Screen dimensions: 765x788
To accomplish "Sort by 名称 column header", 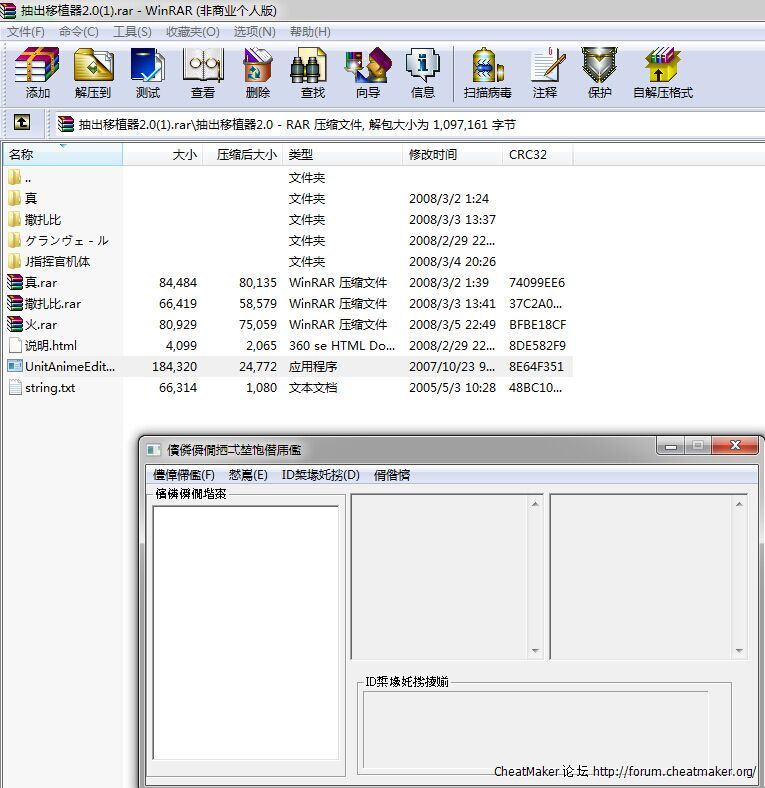I will pos(22,155).
